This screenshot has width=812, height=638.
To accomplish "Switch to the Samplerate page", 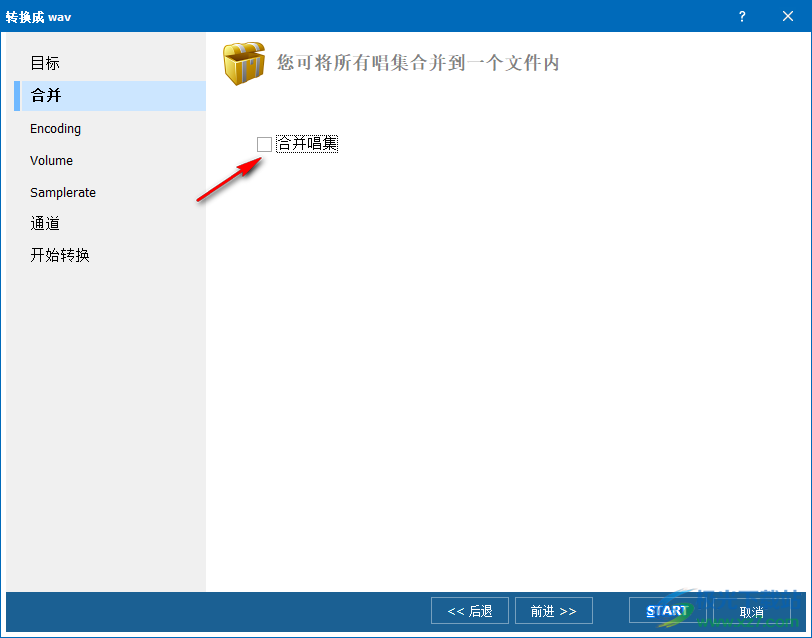I will click(63, 193).
